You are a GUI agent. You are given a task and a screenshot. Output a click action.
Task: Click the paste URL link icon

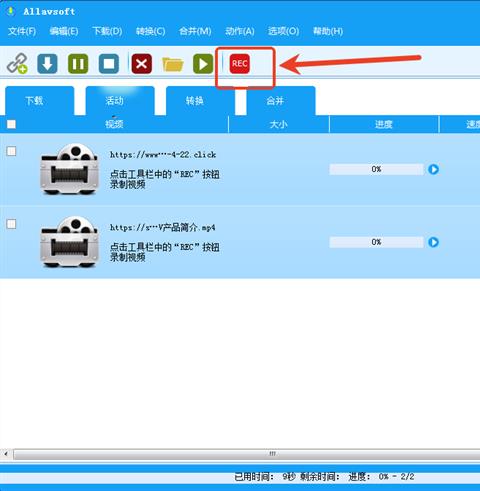(17, 63)
